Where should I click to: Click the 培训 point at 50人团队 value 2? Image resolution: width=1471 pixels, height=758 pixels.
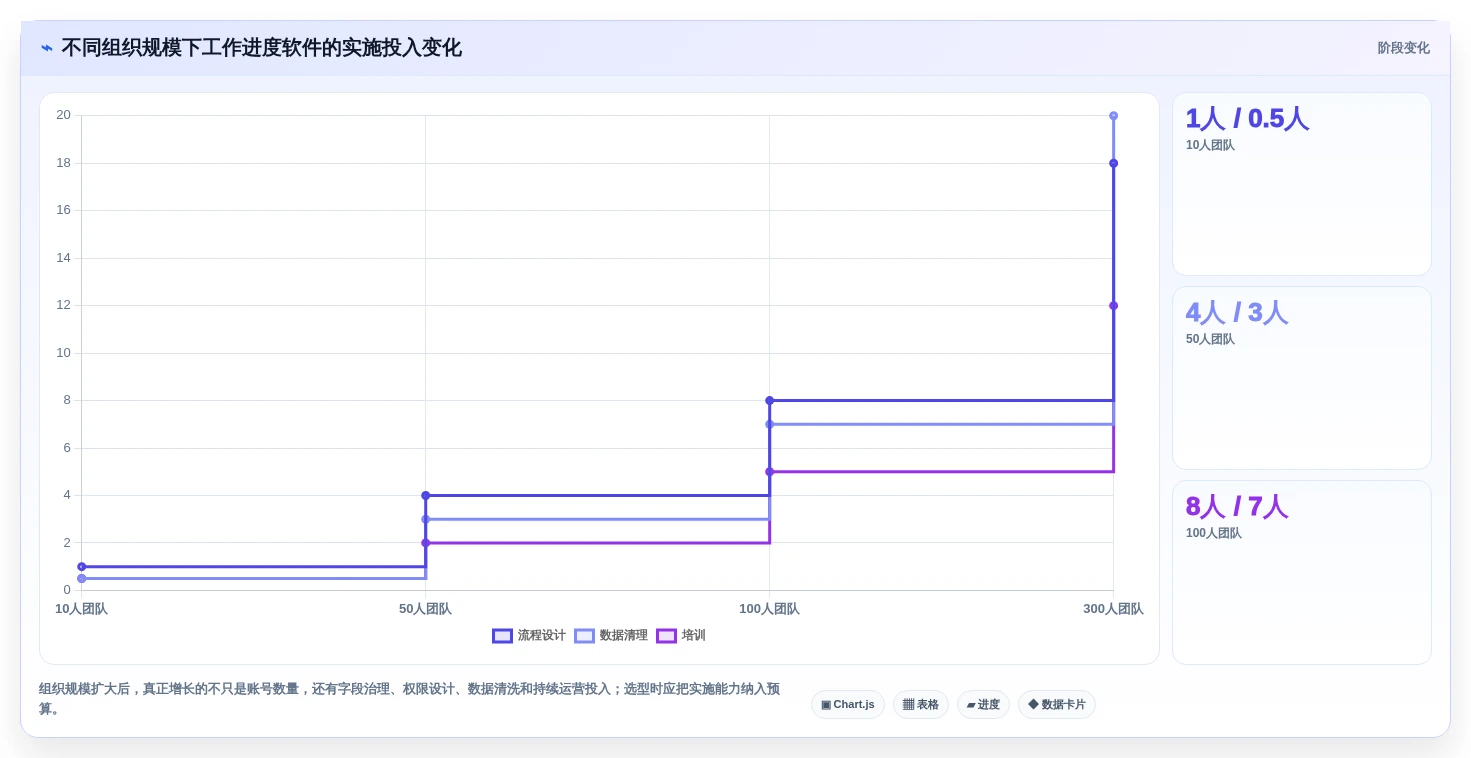[x=425, y=543]
